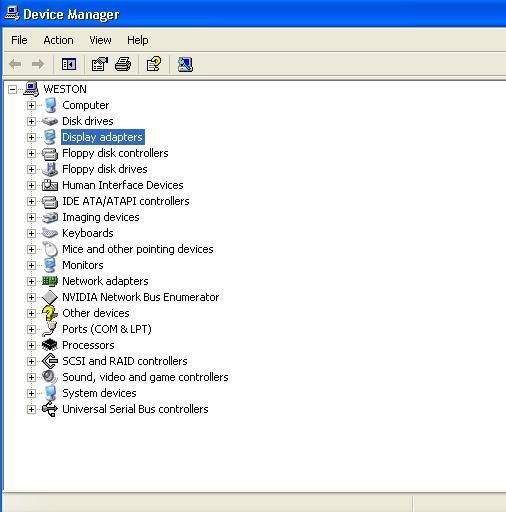The image size is (506, 512).
Task: Toggle the console tree pane icon
Action: (x=69, y=64)
